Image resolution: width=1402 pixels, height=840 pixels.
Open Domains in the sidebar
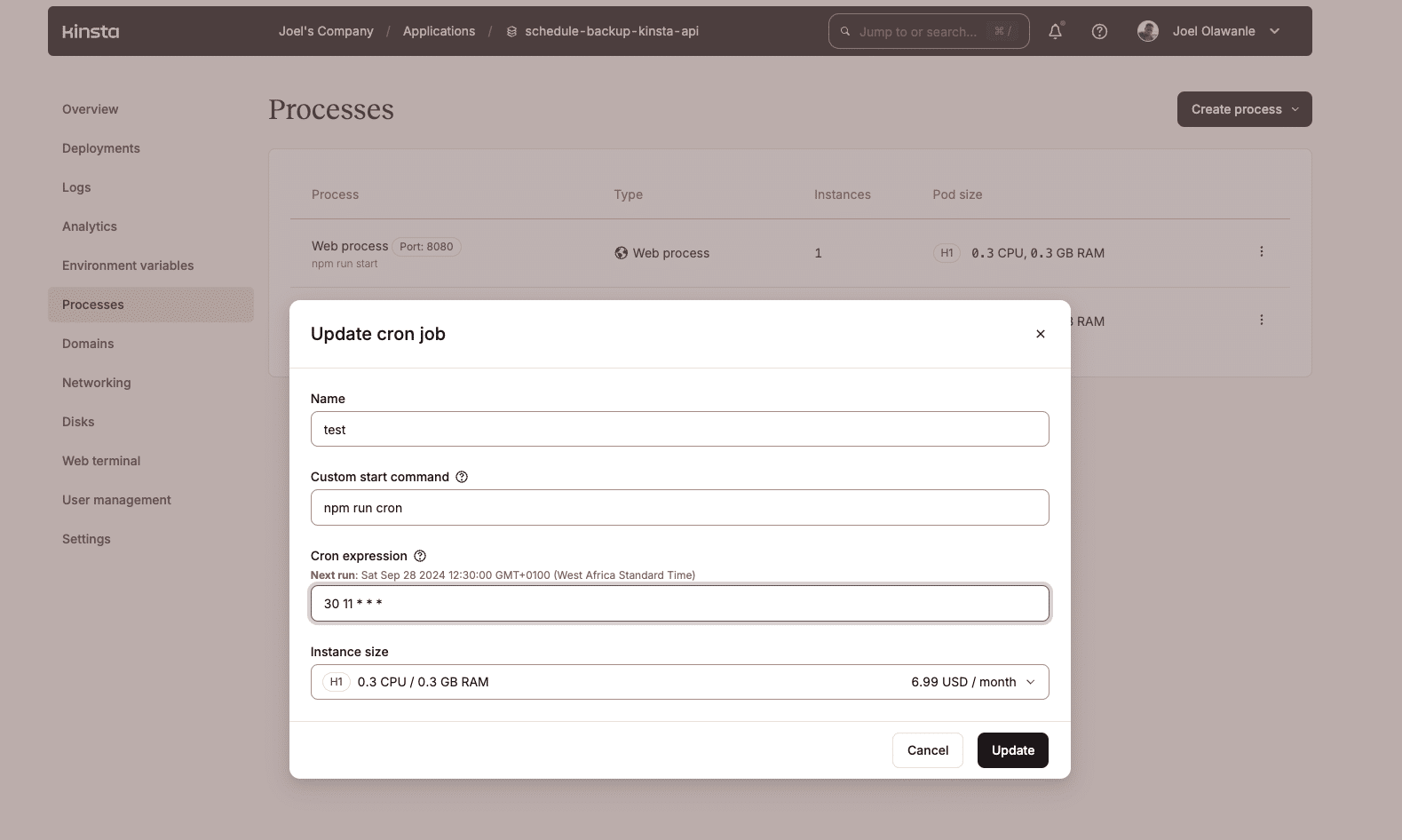[88, 344]
